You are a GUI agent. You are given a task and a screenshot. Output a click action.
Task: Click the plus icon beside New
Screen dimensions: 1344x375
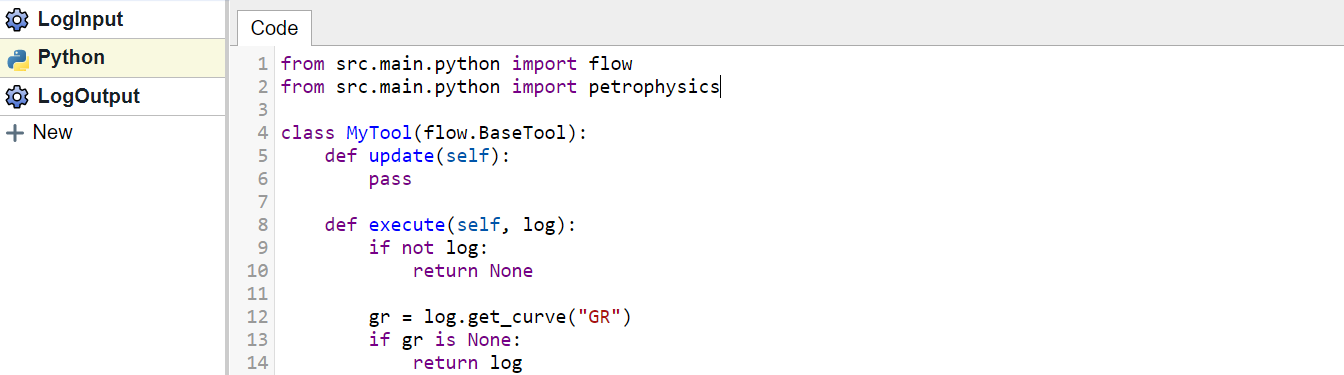click(15, 132)
